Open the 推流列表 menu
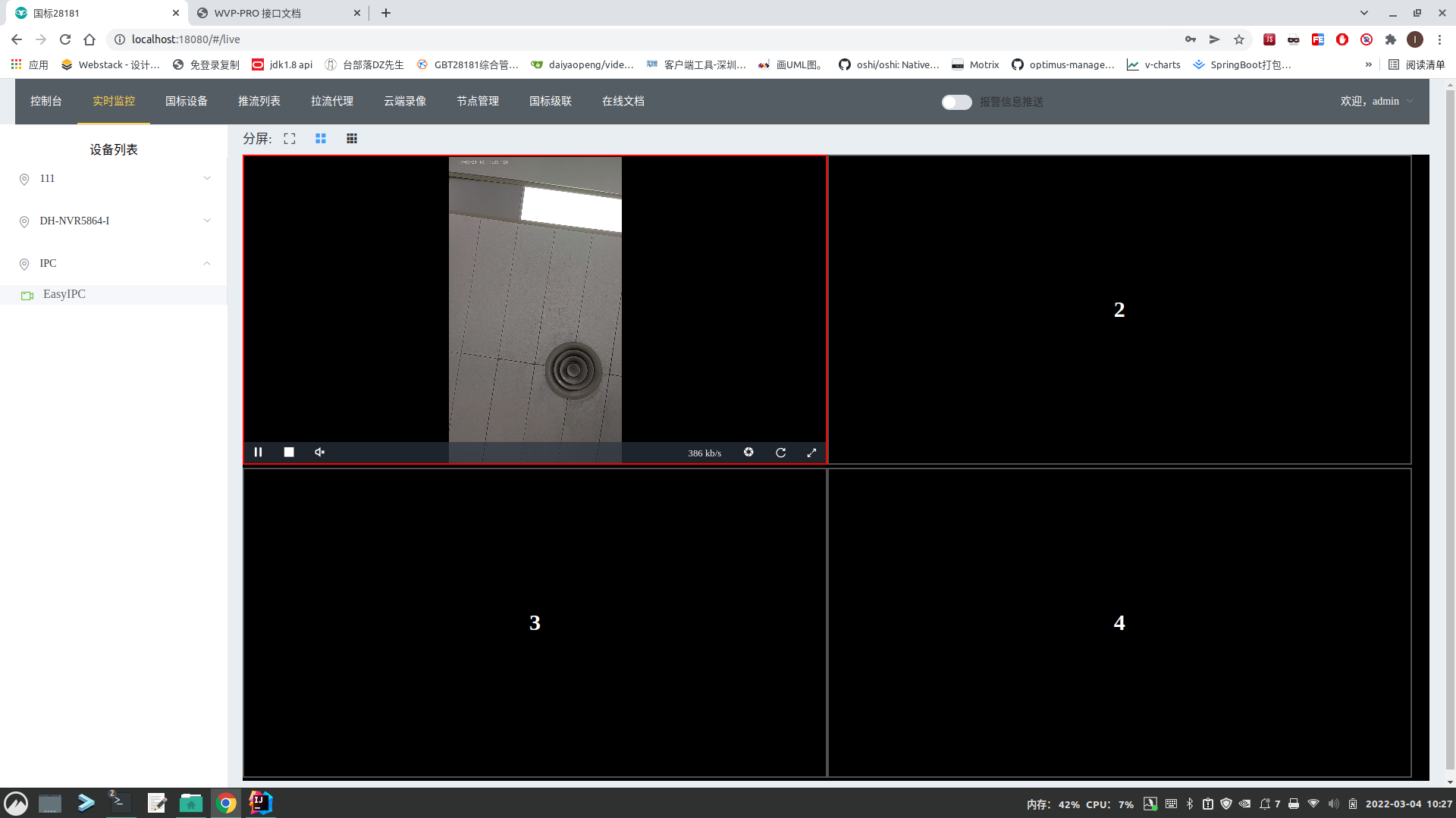Screen dimensions: 1456x818 click(x=259, y=102)
